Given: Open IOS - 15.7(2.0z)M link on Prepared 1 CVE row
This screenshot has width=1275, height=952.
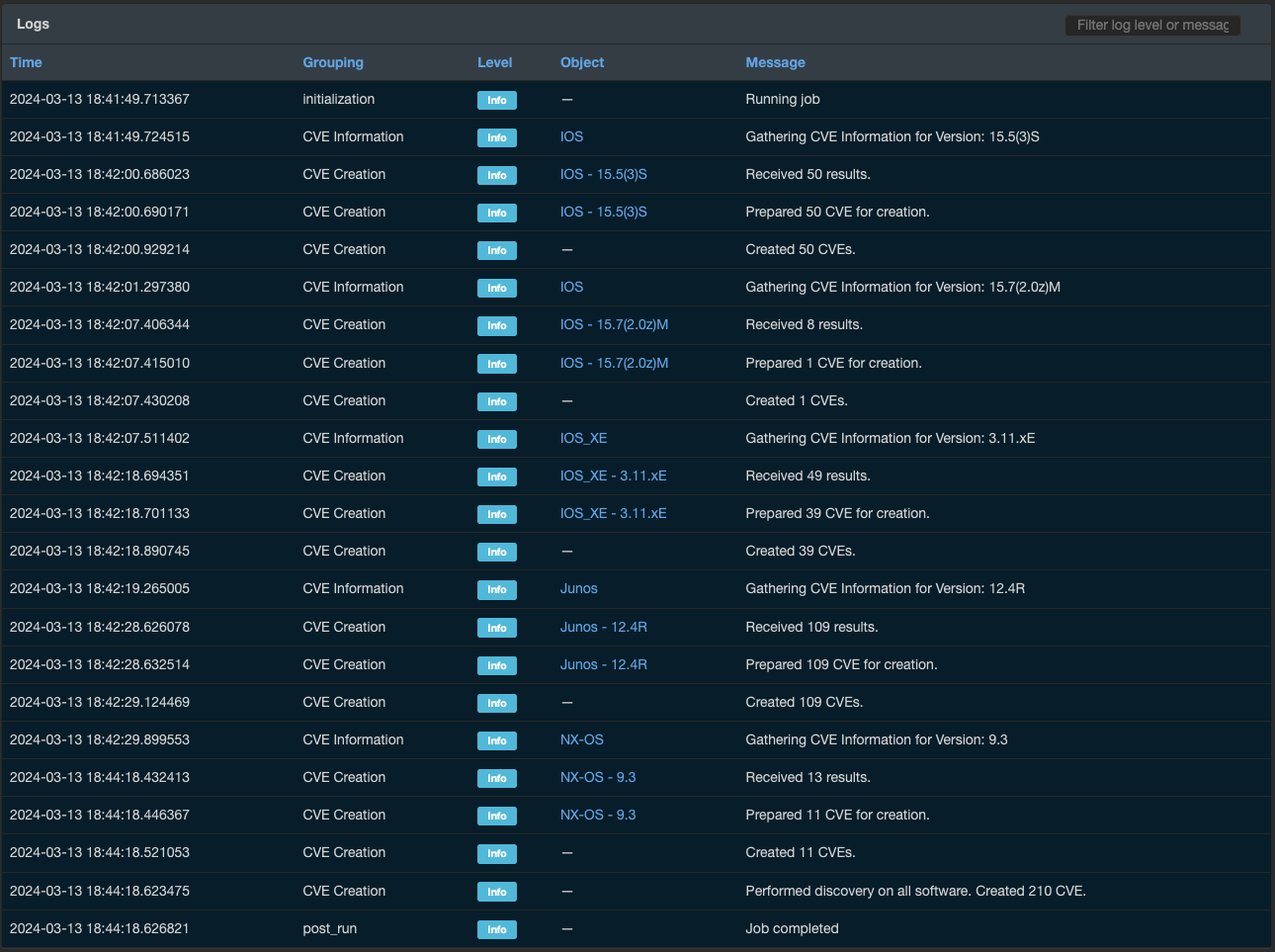Looking at the screenshot, I should [614, 363].
